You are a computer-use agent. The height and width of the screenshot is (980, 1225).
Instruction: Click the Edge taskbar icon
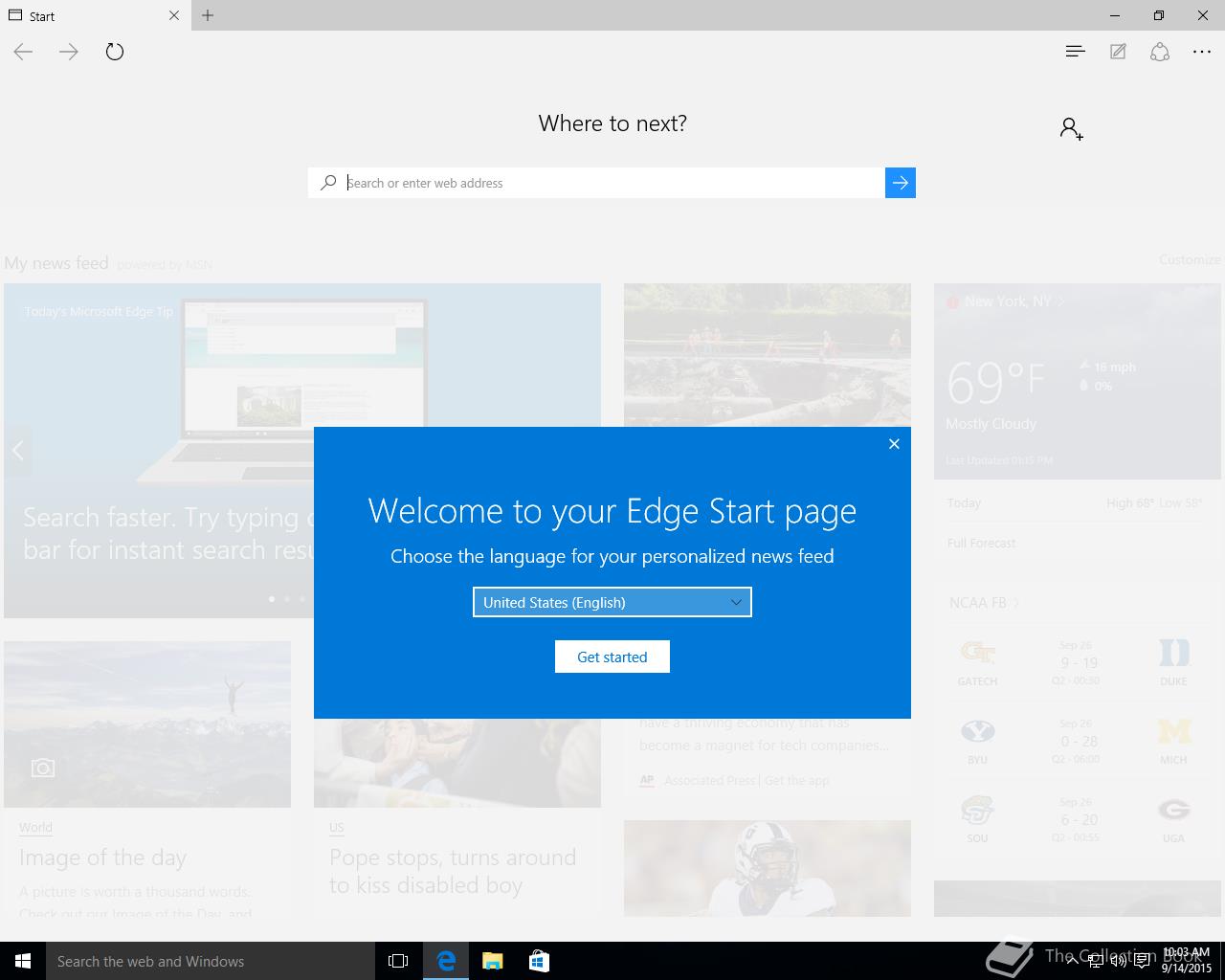pyautogui.click(x=446, y=961)
